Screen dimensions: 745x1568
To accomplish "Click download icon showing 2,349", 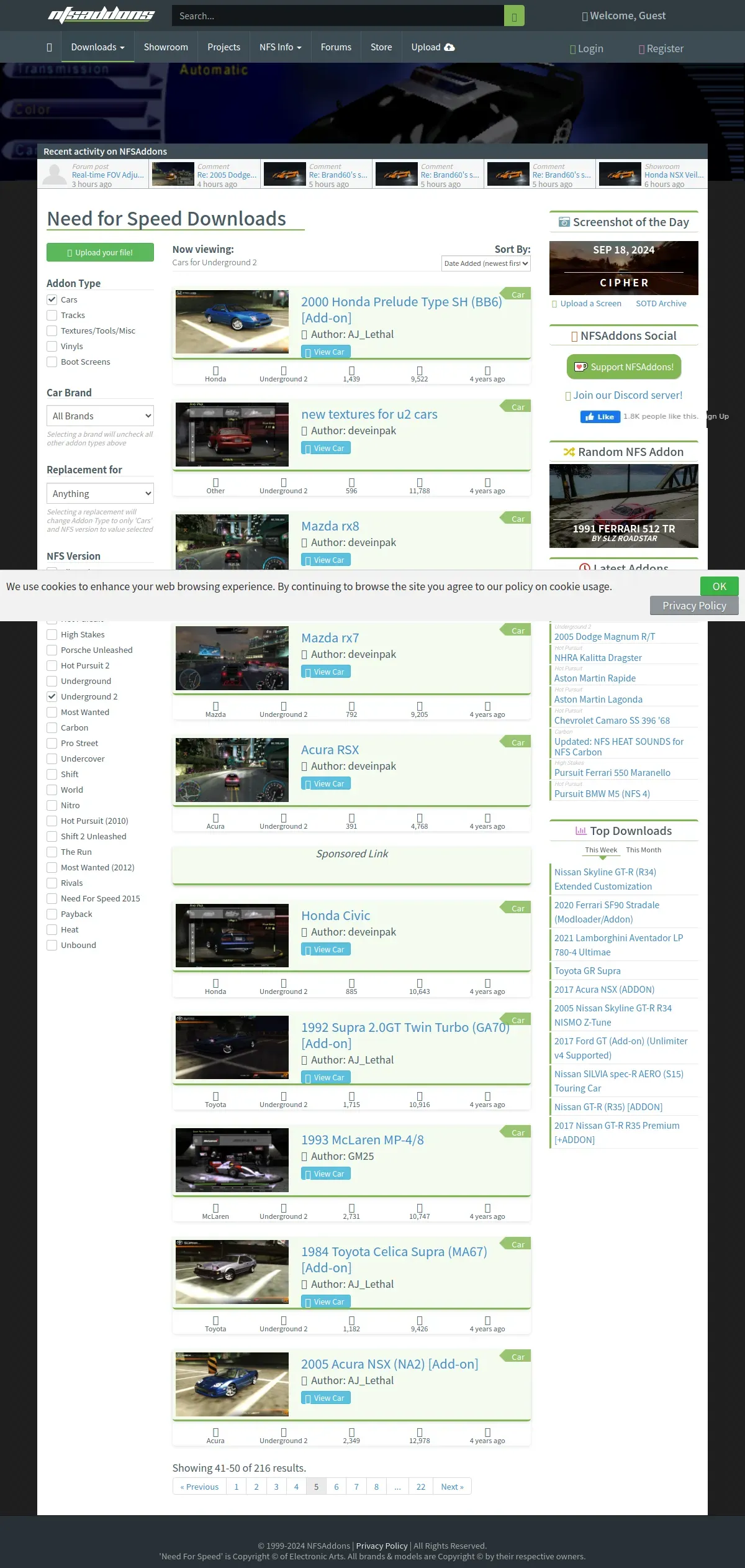I will (x=351, y=1432).
